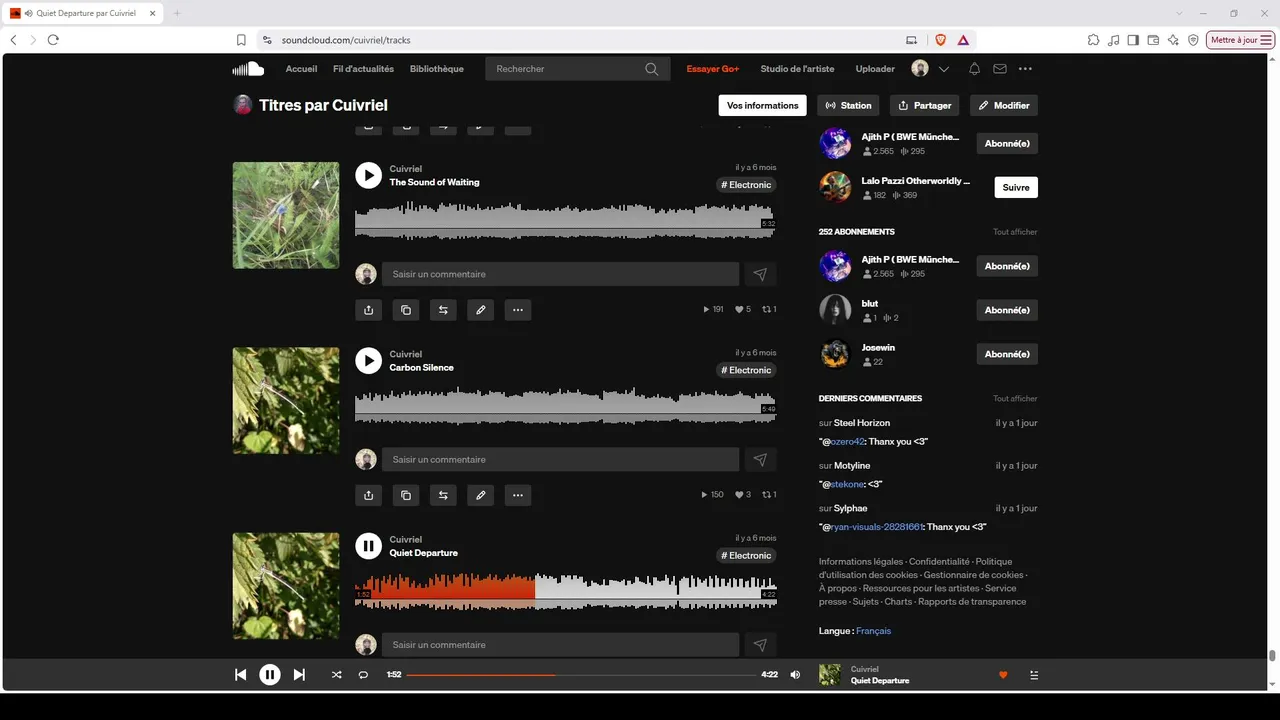The image size is (1280, 720).
Task: Share the Carbon Silence track
Action: (368, 495)
